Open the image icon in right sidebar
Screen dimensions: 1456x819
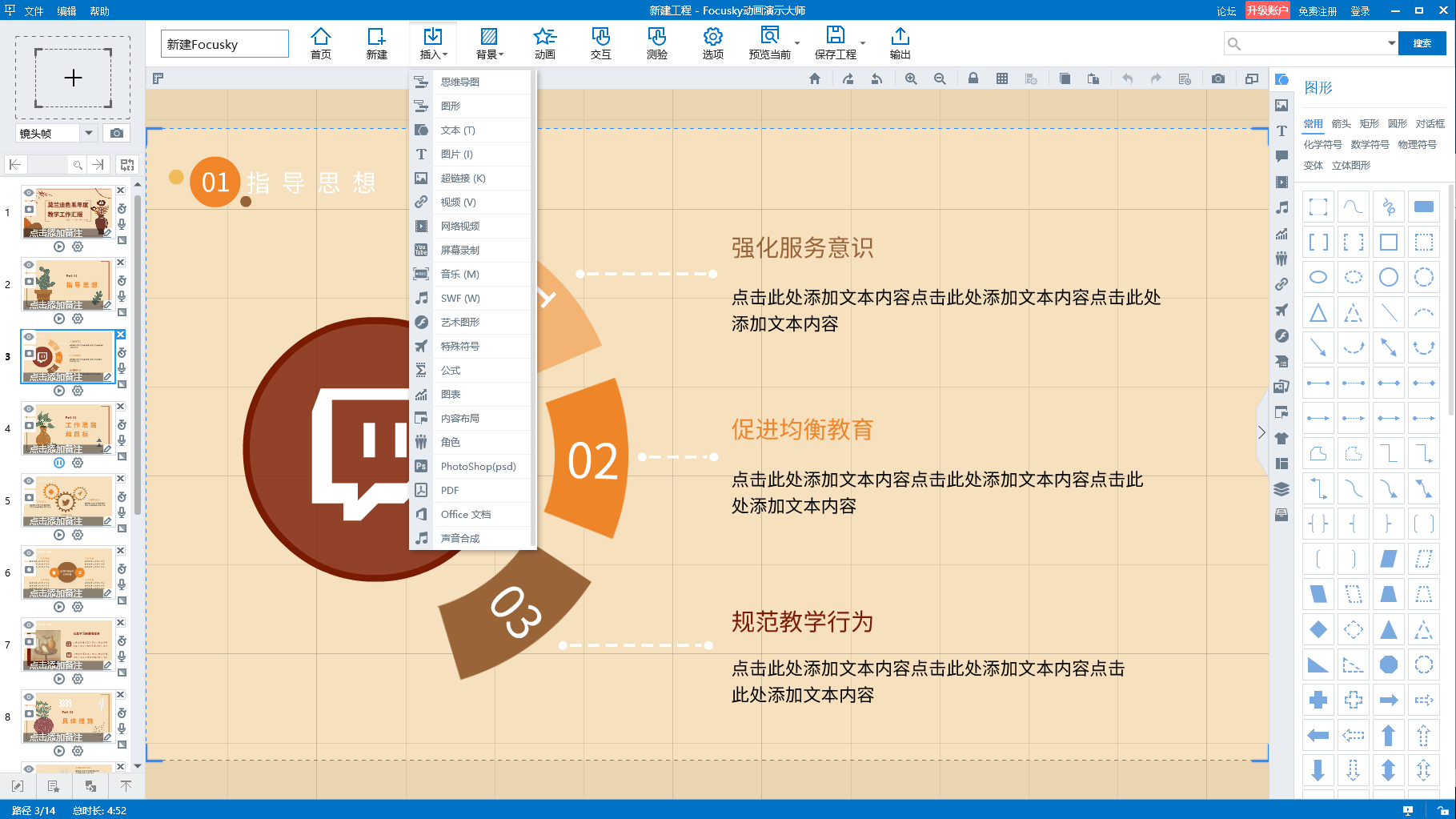pos(1282,105)
